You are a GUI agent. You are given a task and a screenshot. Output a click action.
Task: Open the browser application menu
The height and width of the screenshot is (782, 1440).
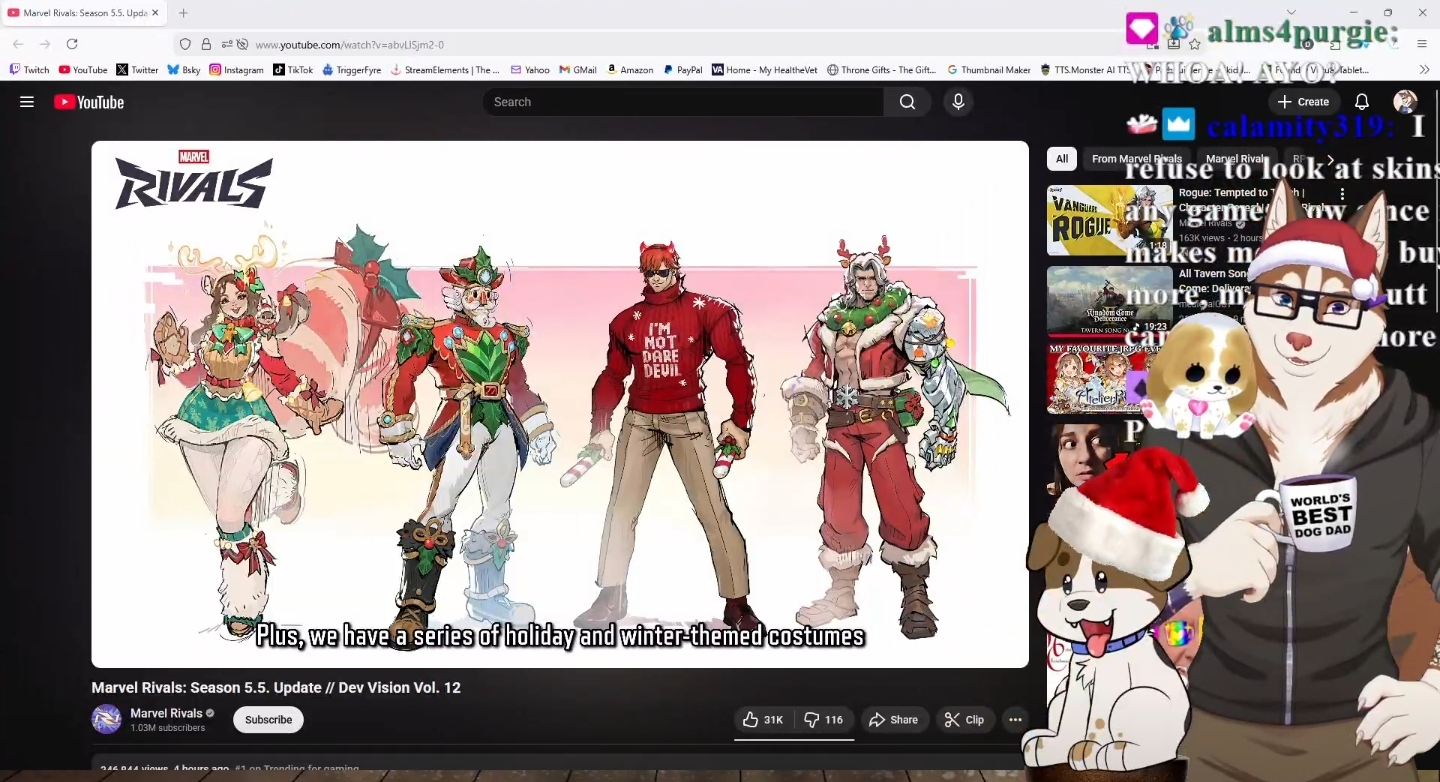coord(1422,44)
